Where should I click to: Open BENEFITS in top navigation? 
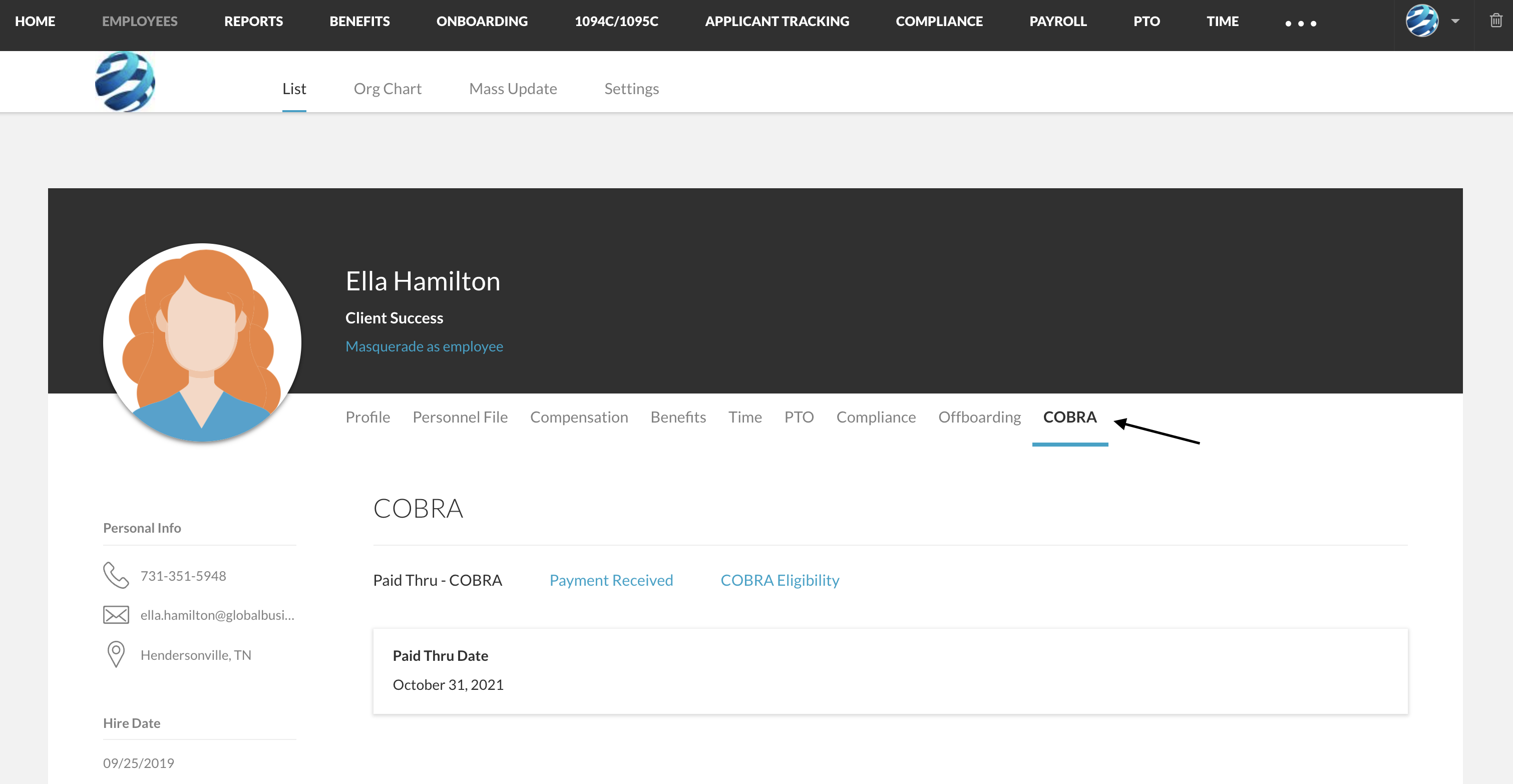pos(359,21)
